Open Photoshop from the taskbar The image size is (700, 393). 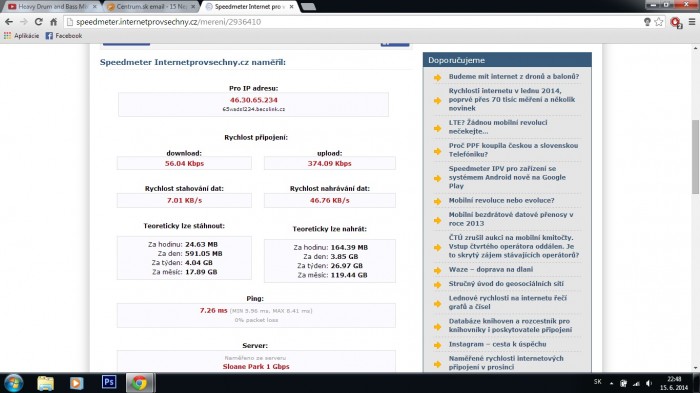click(x=109, y=382)
